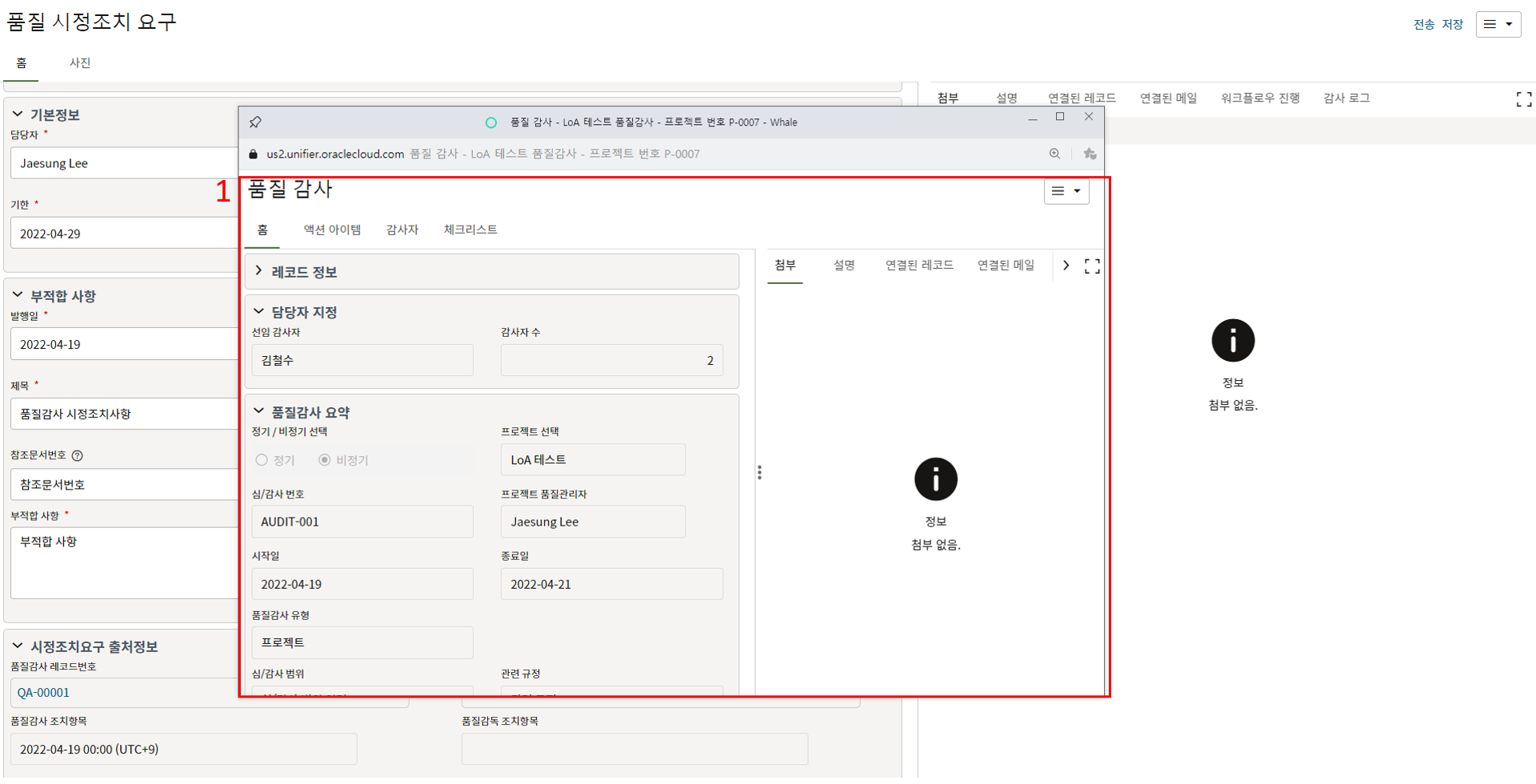The image size is (1536, 784).
Task: Click the help icon next to 참조문서번호
Action: 78,456
